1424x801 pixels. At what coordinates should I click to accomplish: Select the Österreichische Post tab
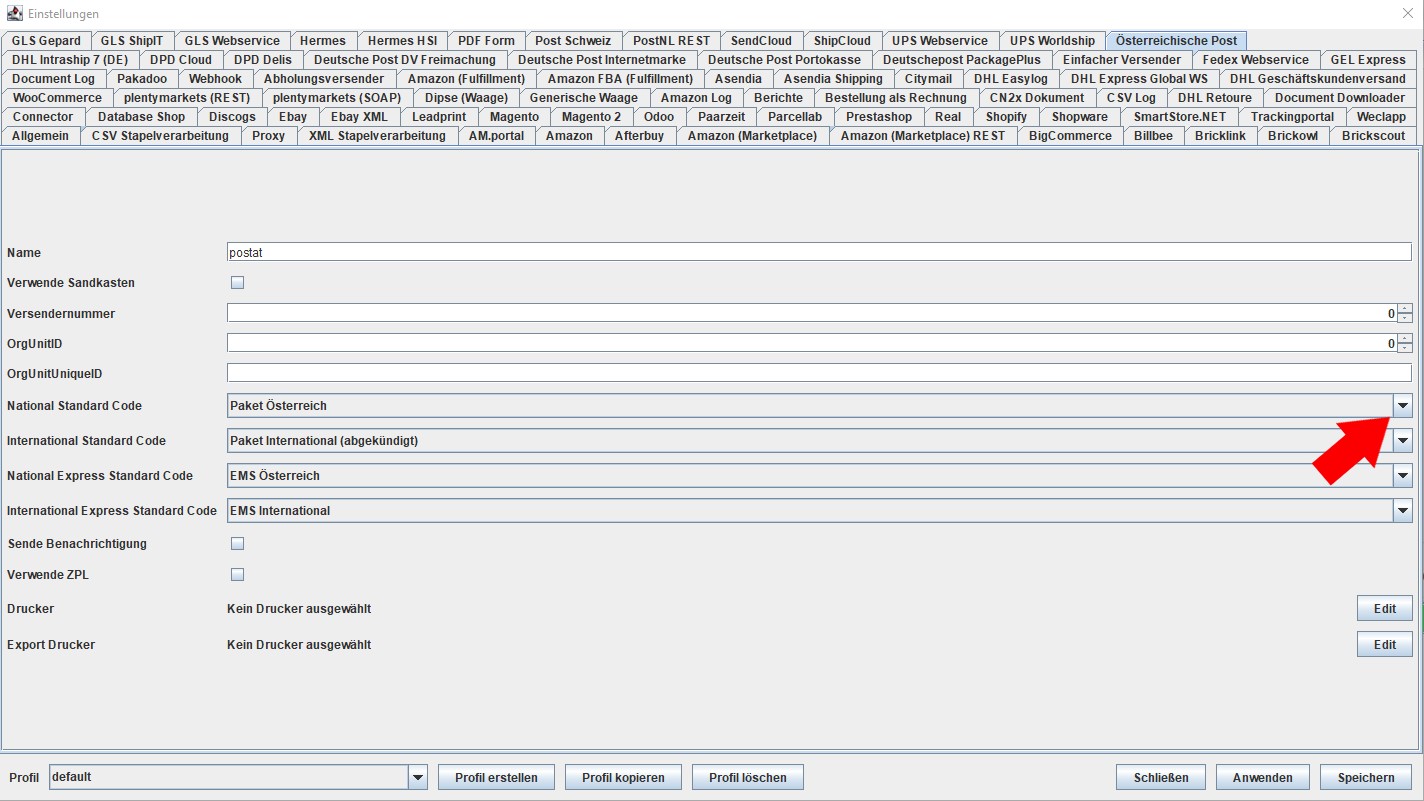[x=1176, y=41]
